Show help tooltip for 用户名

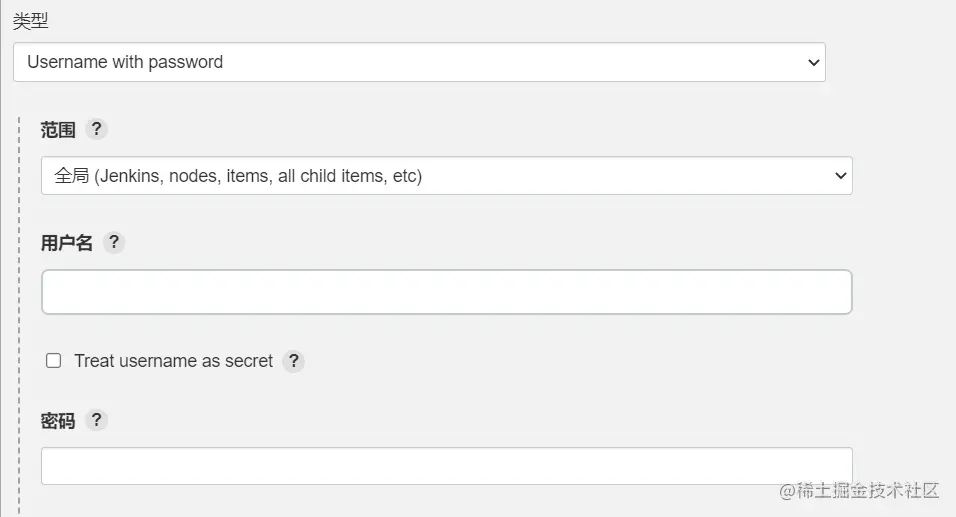(113, 243)
